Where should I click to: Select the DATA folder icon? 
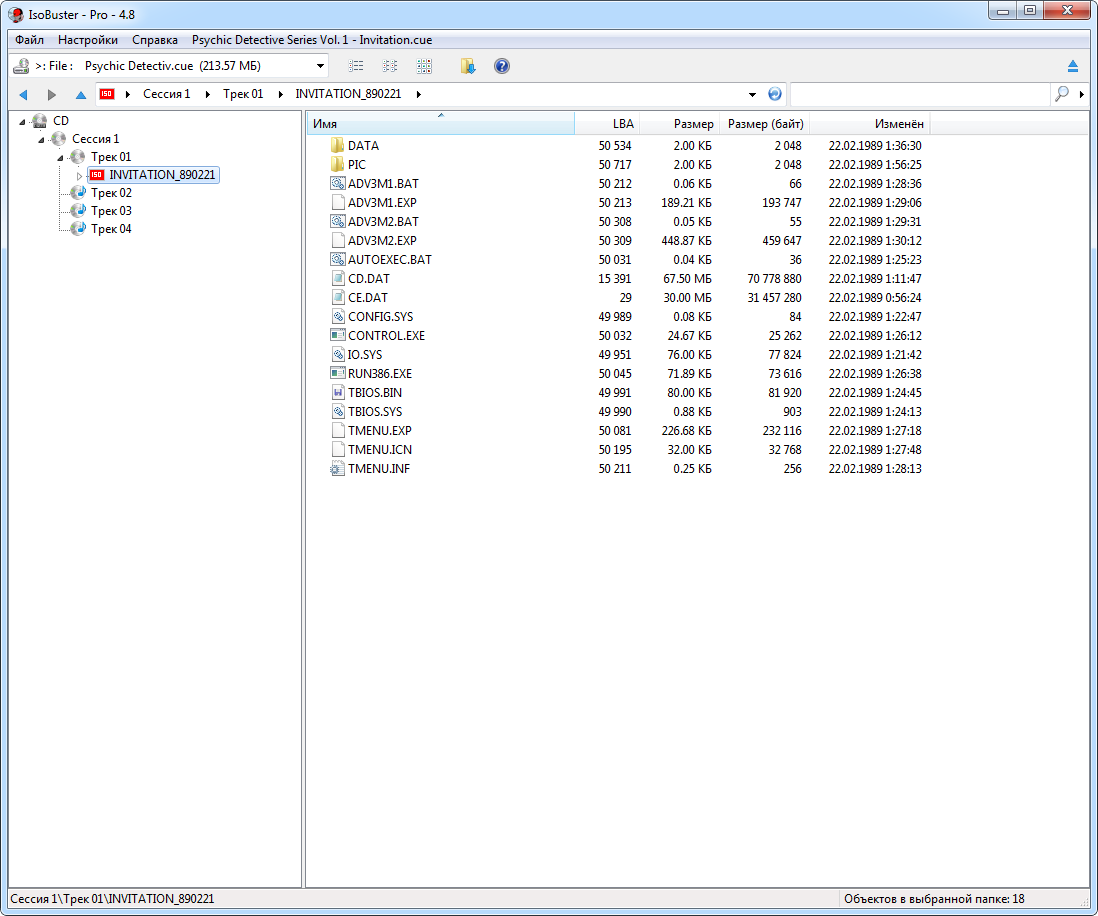pos(338,145)
